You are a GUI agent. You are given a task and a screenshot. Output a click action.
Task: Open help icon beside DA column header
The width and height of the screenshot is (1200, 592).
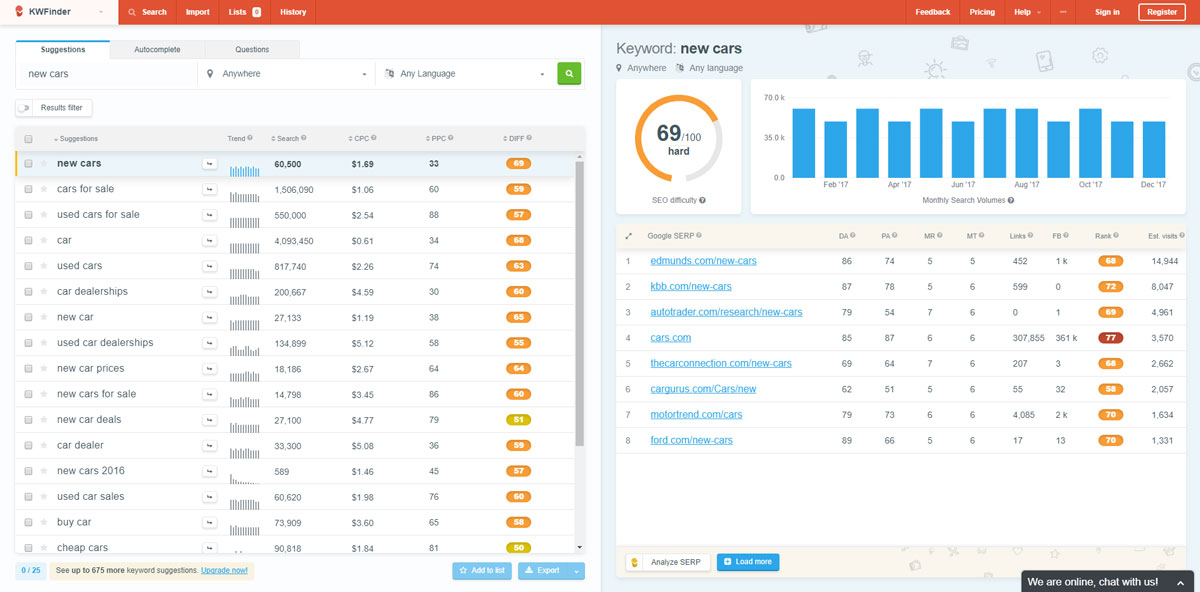tap(852, 236)
